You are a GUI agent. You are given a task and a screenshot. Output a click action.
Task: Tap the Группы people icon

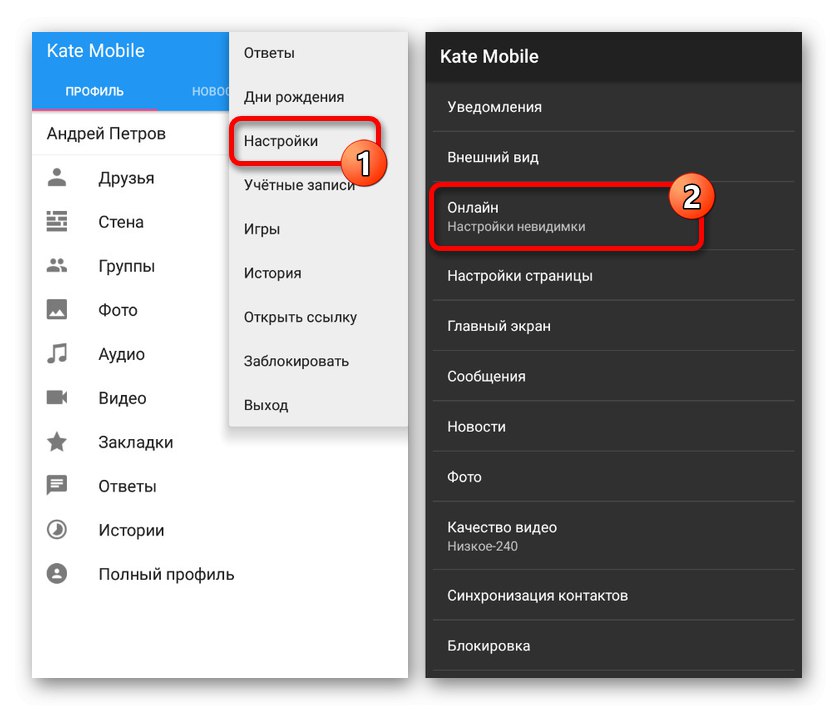(x=57, y=266)
